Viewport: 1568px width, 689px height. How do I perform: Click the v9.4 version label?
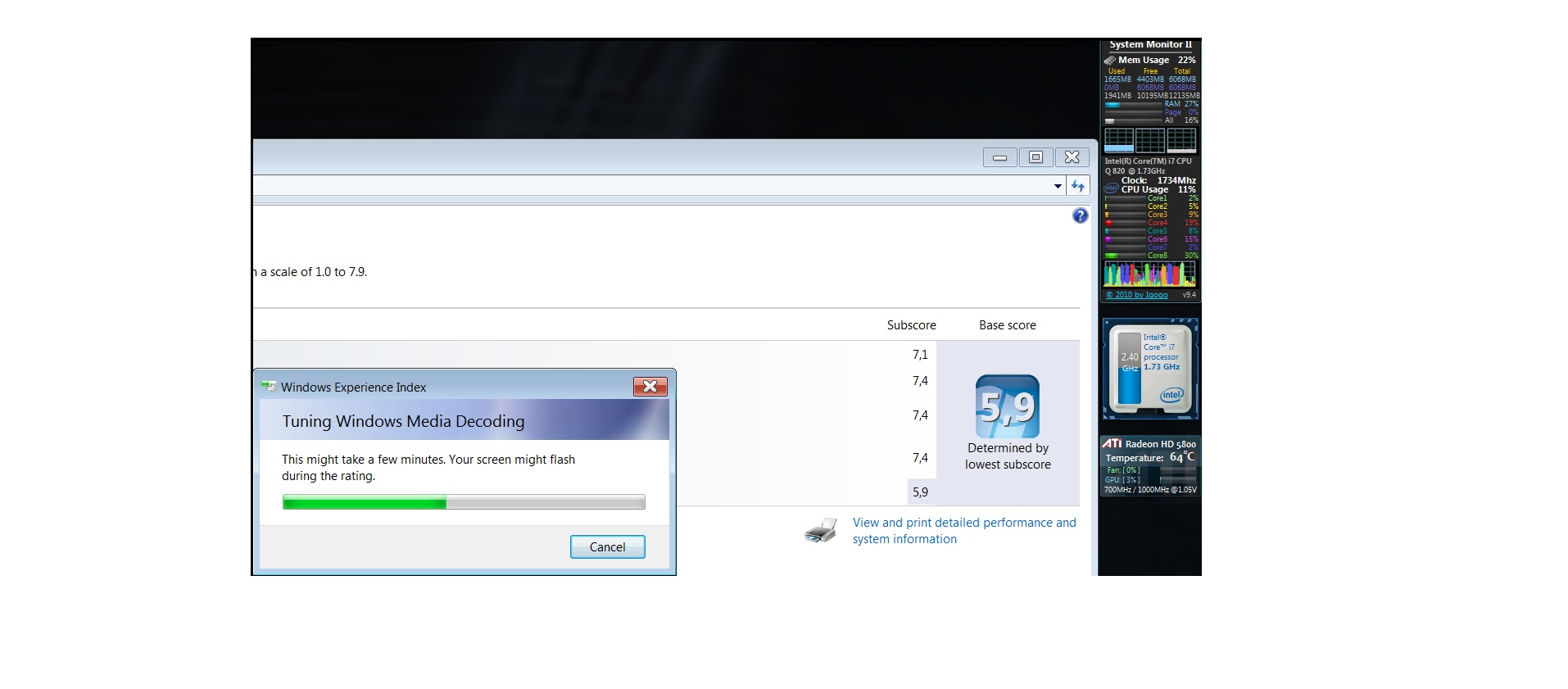pos(1190,295)
